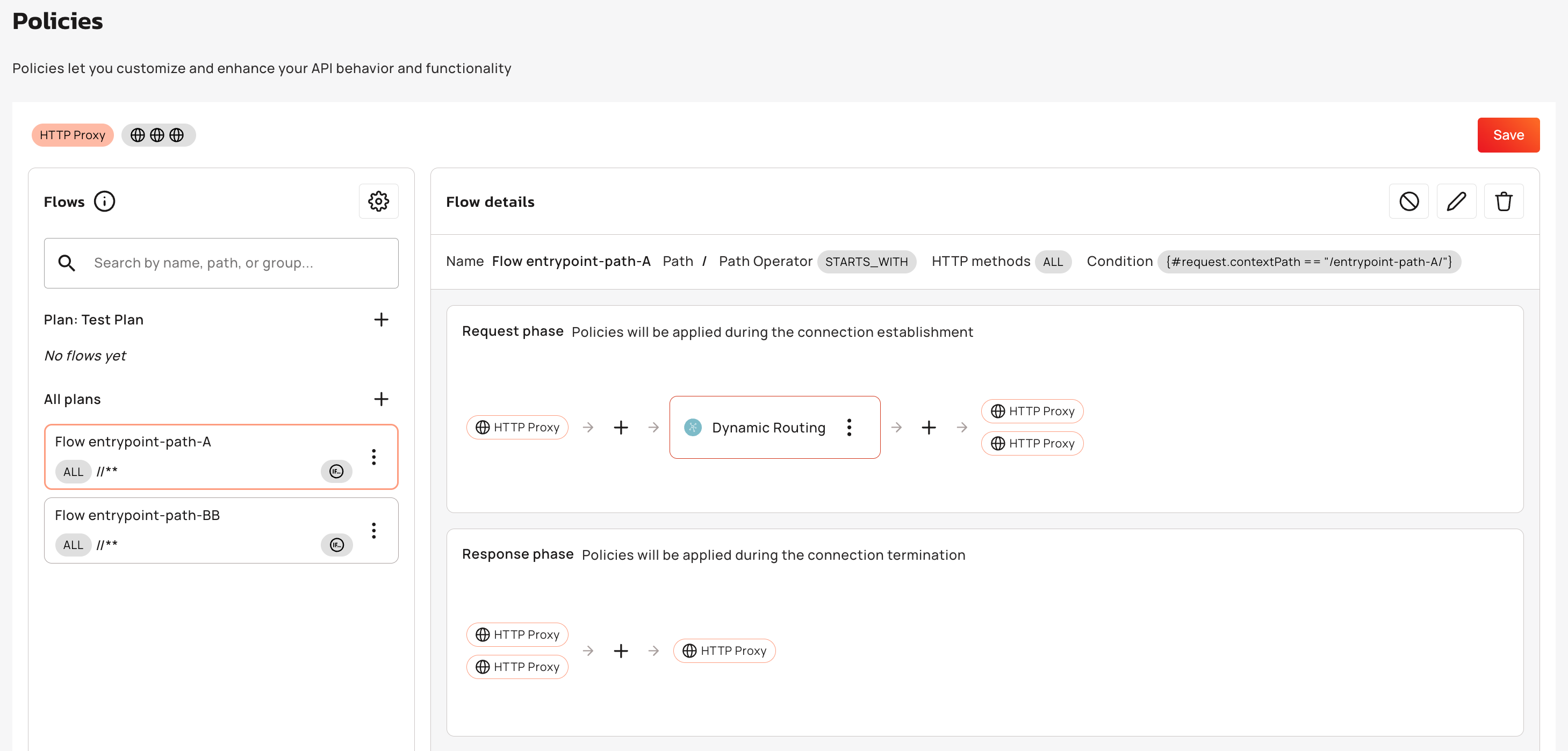Screen dimensions: 1568x751
Task: Open the Flow entrypoint-path-A kebab menu
Action: (x=374, y=457)
